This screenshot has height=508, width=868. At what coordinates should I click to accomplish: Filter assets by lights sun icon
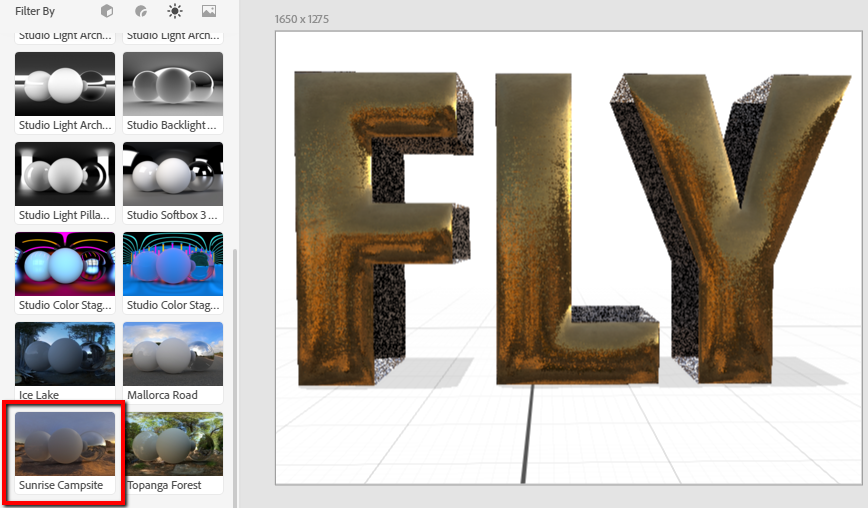pos(175,11)
